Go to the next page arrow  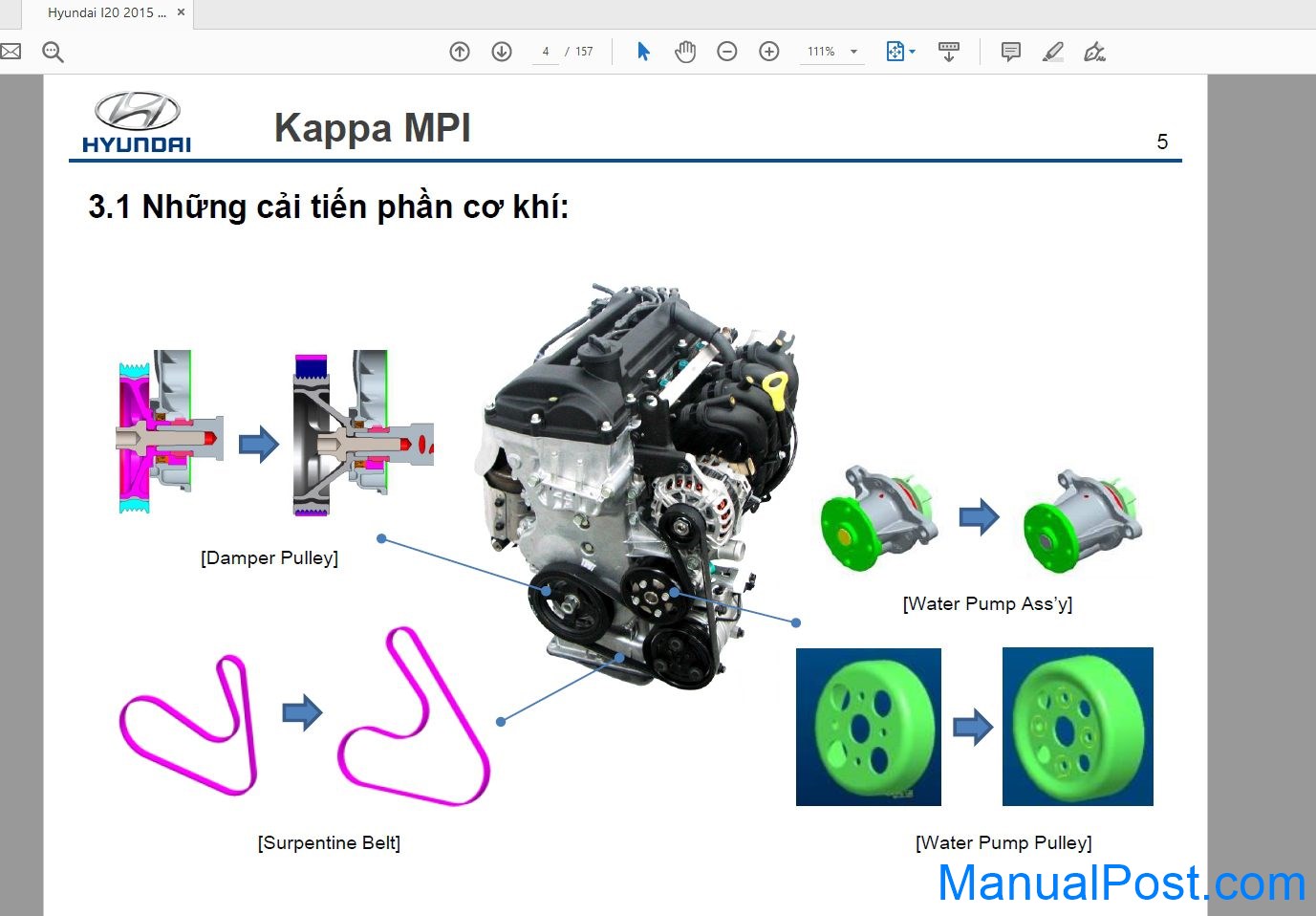click(x=502, y=52)
